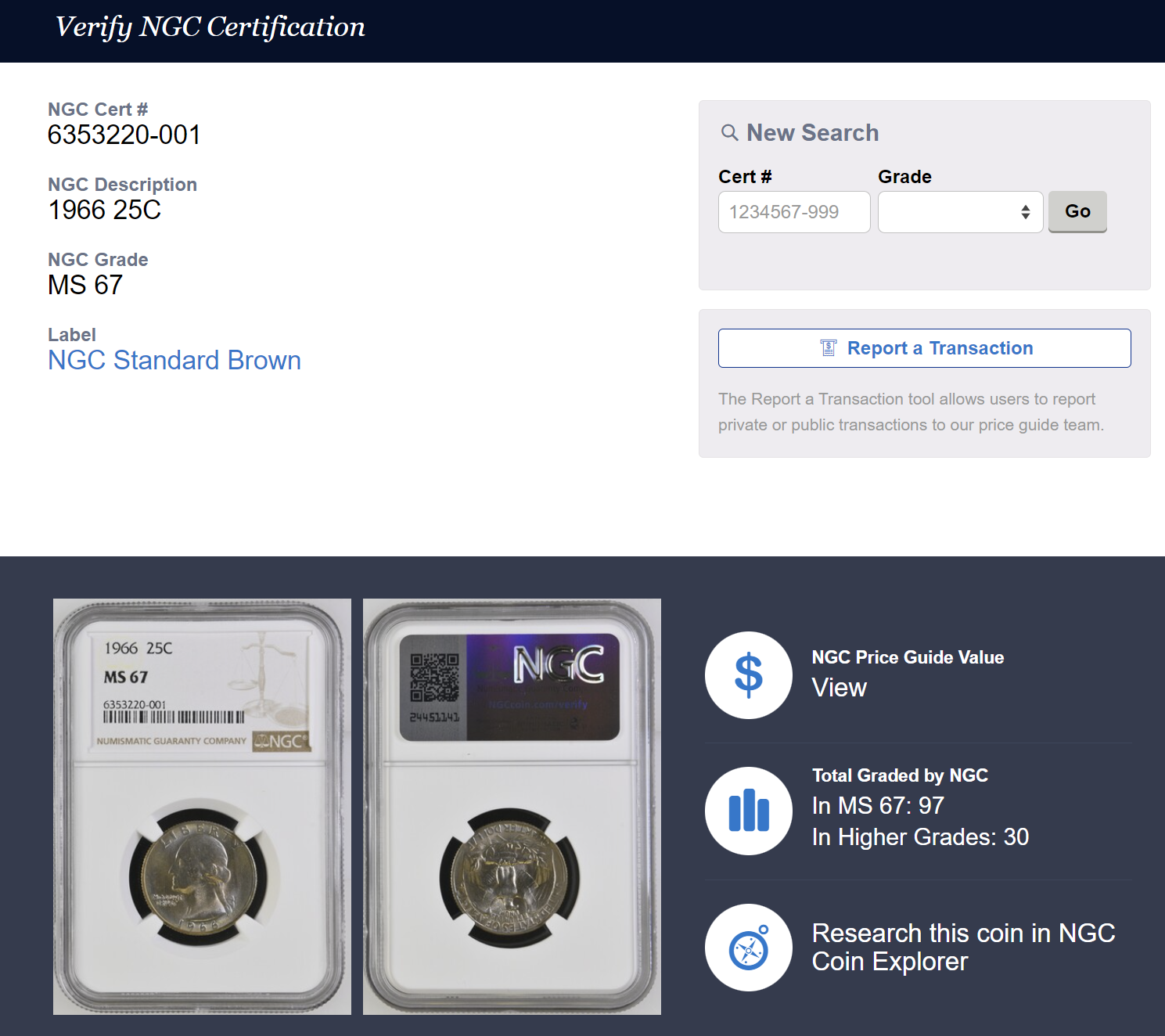Open the Grade dropdown
The width and height of the screenshot is (1165, 1036).
click(960, 212)
